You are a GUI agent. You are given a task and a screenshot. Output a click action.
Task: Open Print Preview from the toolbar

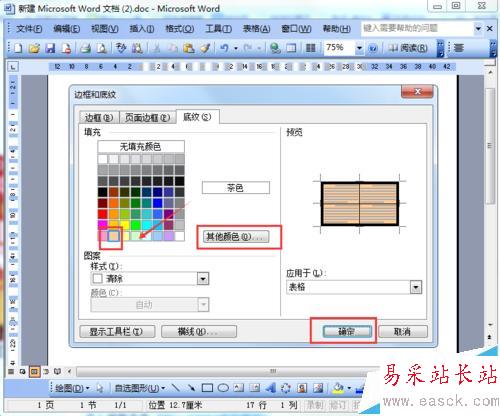tap(101, 48)
